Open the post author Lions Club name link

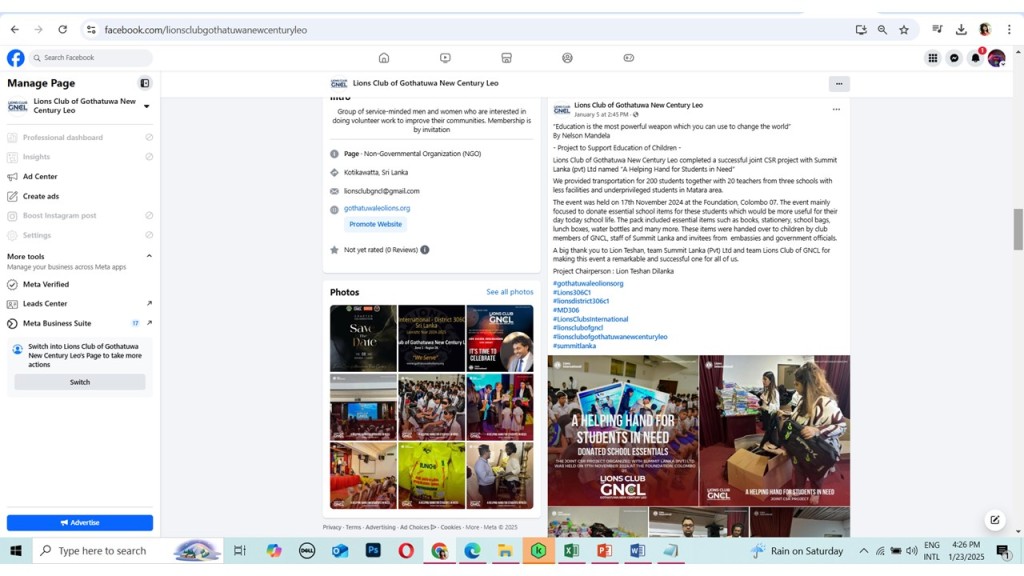tap(638, 105)
